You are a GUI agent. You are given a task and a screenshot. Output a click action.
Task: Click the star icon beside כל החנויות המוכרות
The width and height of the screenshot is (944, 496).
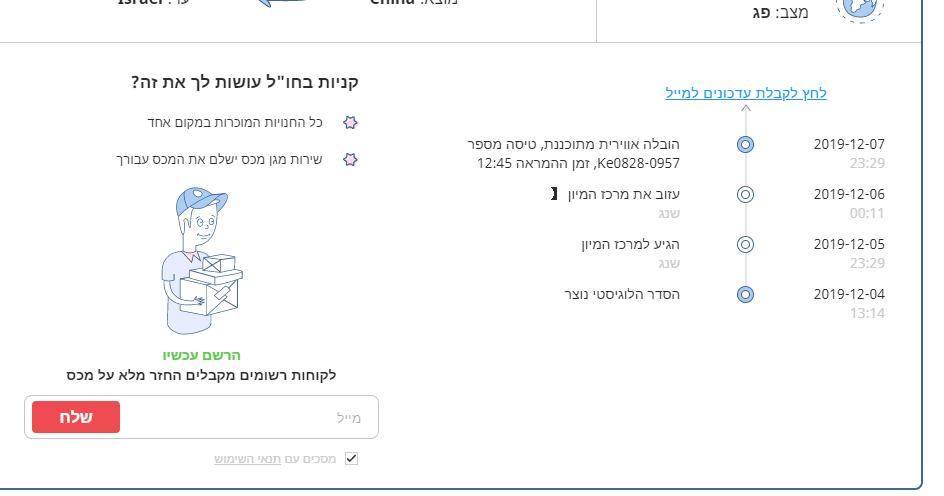[350, 122]
